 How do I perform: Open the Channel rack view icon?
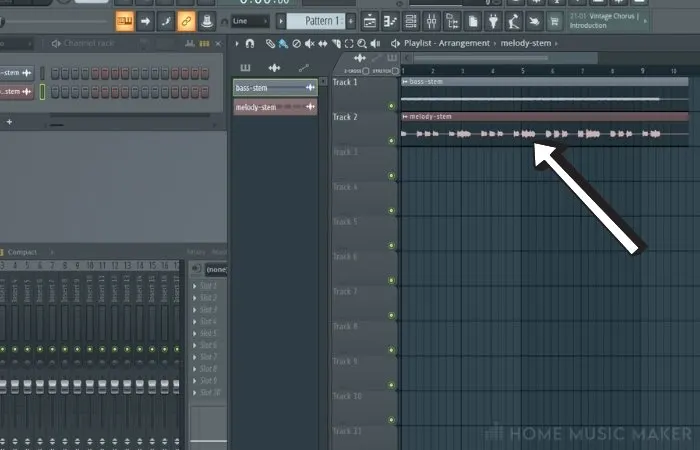(x=411, y=21)
